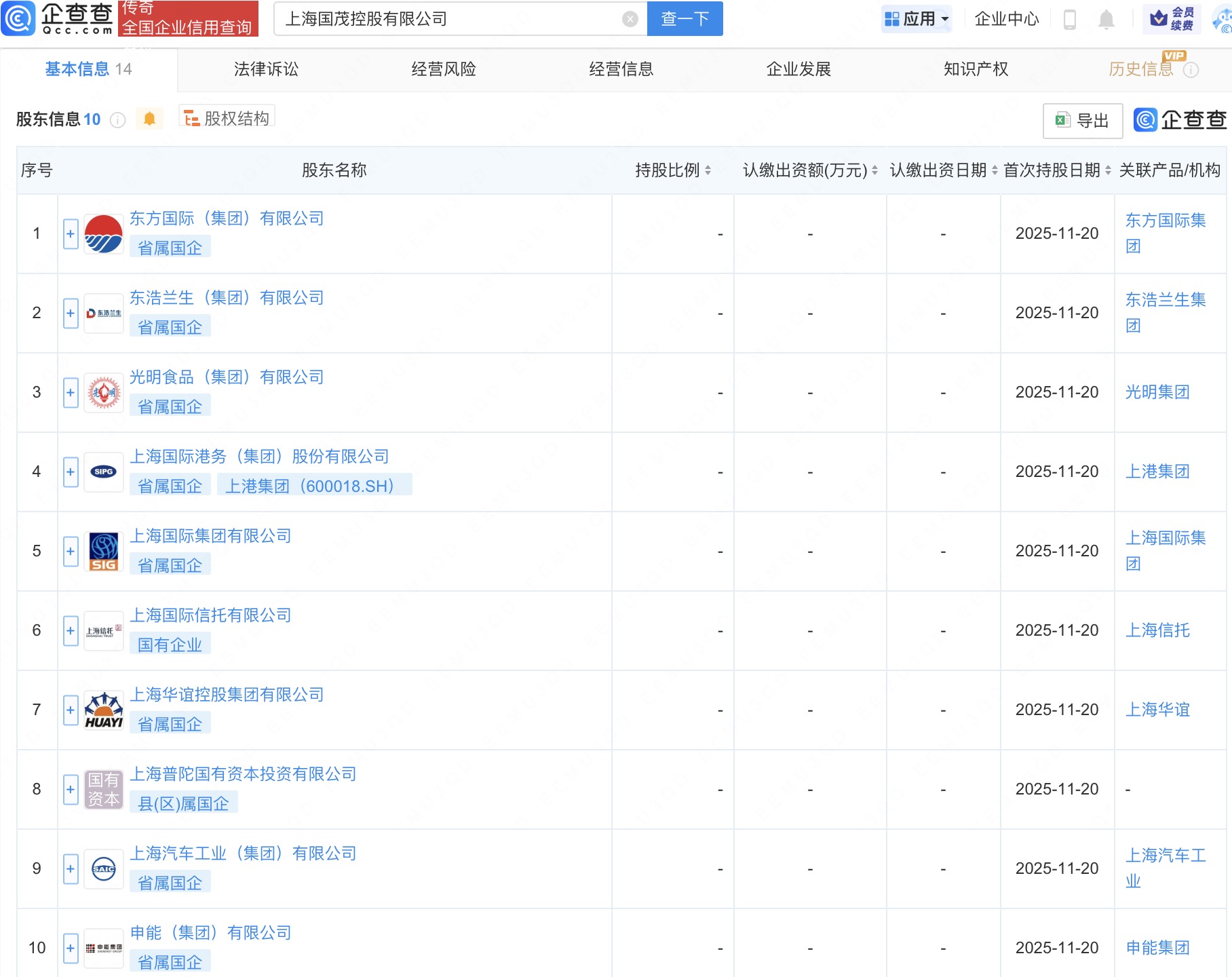Viewport: 1232px width, 977px height.
Task: Click the HUAYI company logo
Action: tap(104, 710)
